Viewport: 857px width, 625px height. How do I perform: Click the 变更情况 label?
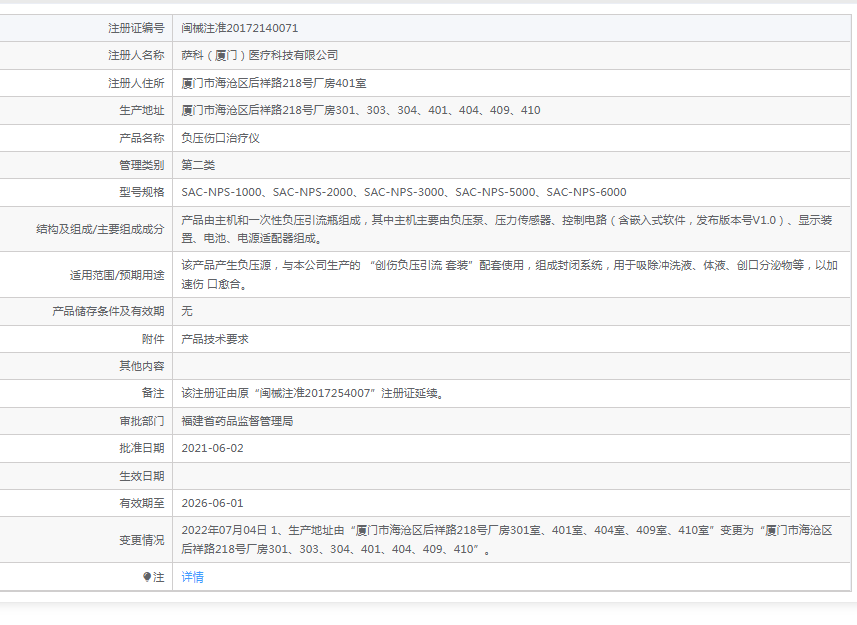tap(142, 540)
